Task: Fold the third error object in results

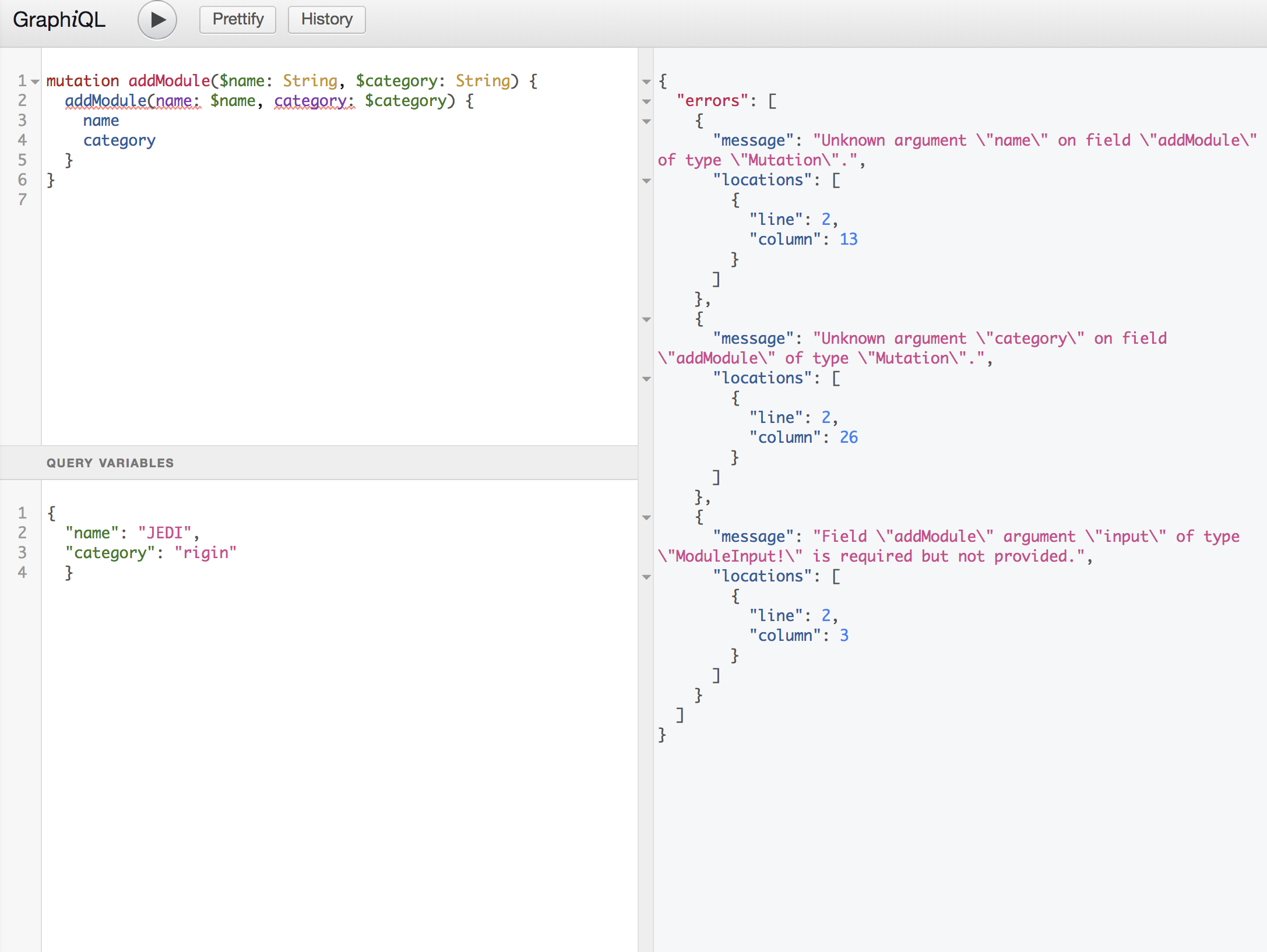Action: tap(646, 517)
